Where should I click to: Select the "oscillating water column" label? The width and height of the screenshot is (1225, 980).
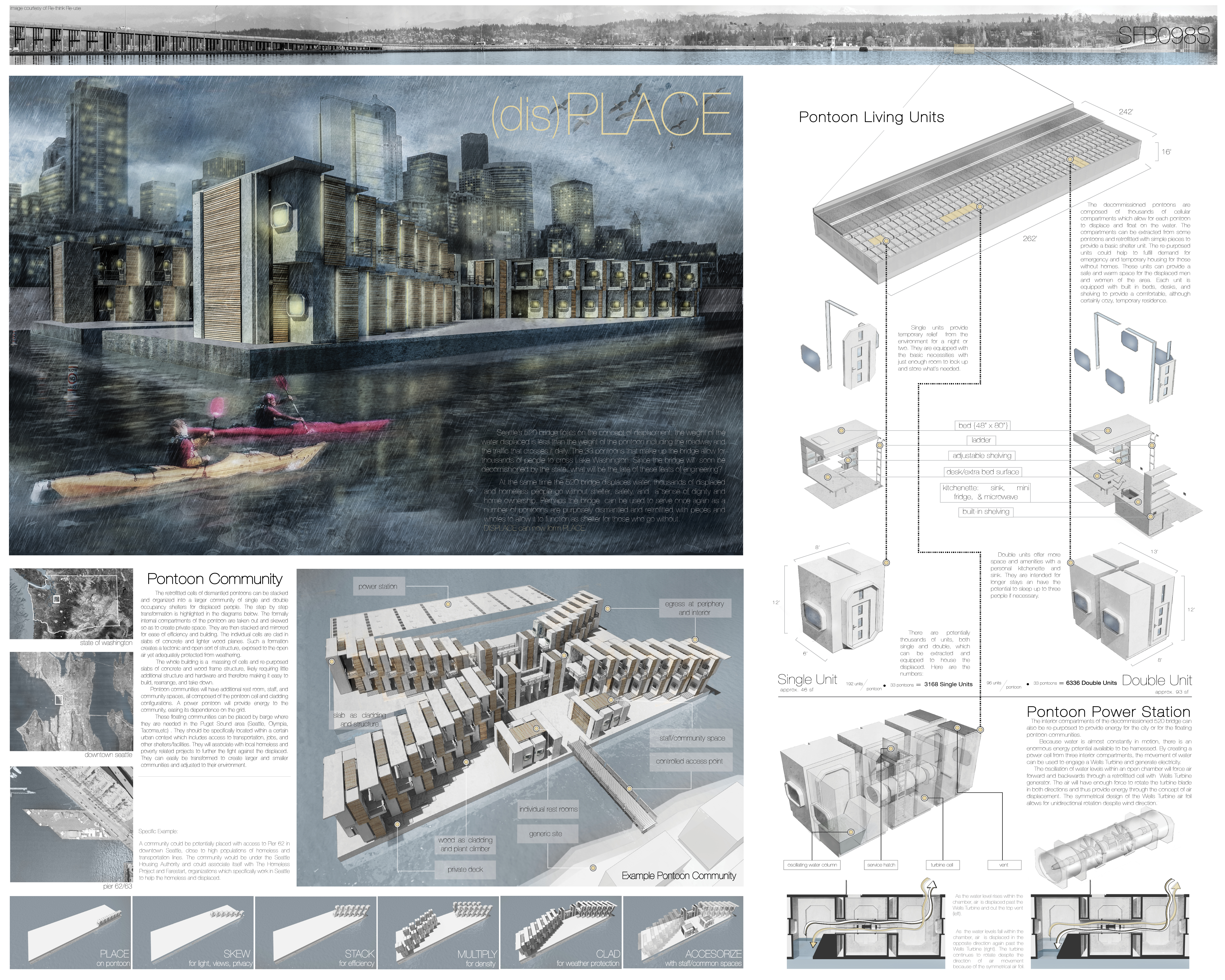coord(812,865)
